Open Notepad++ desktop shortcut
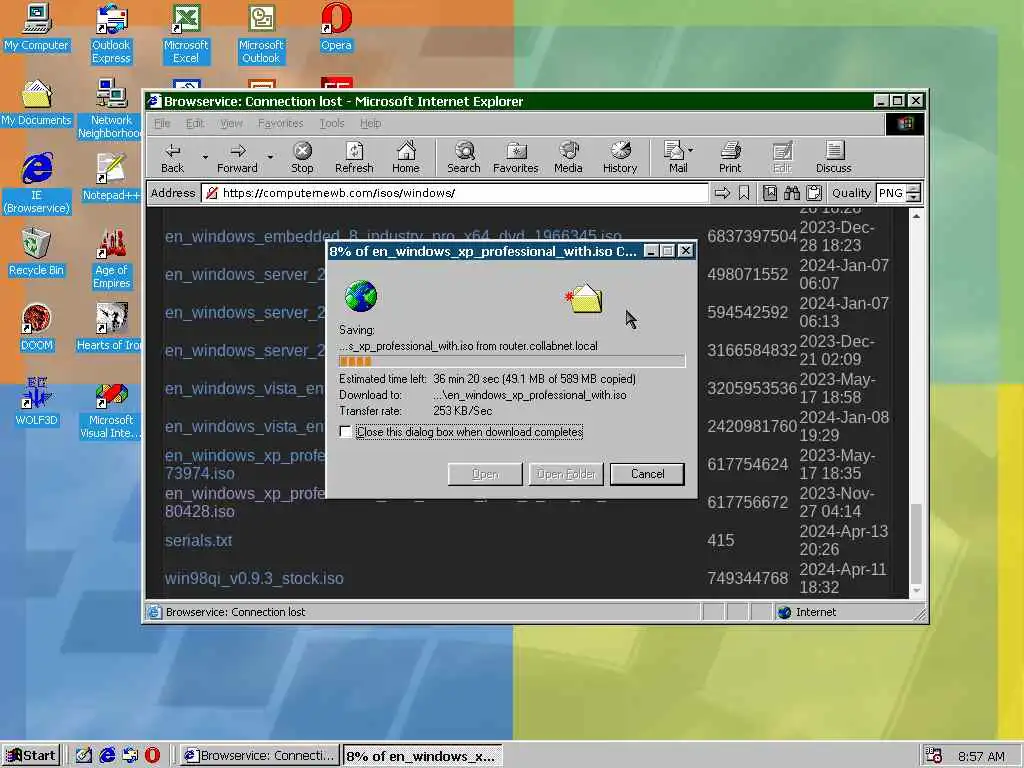1024x768 pixels. [x=111, y=178]
